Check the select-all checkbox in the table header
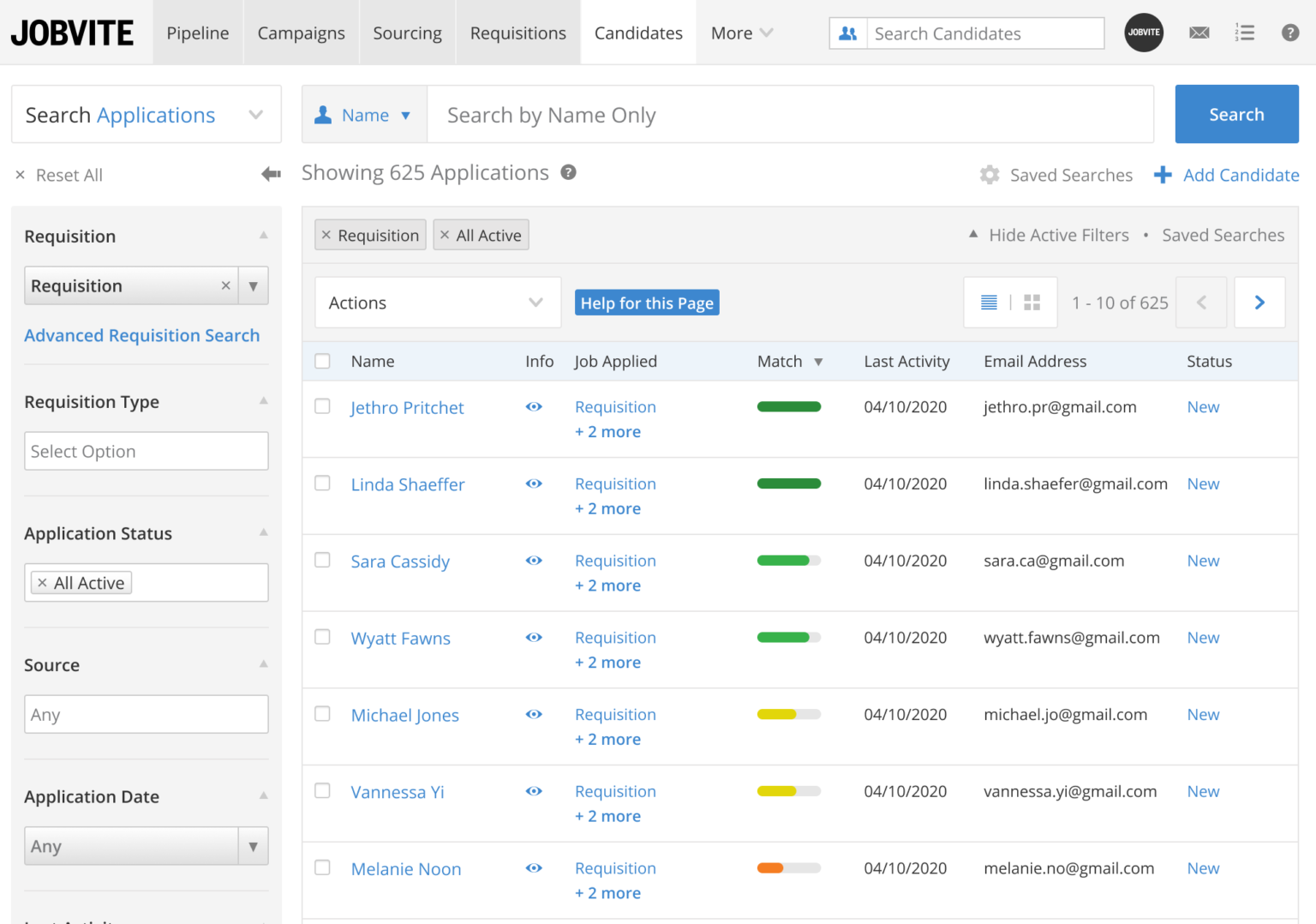The width and height of the screenshot is (1316, 924). 322,361
